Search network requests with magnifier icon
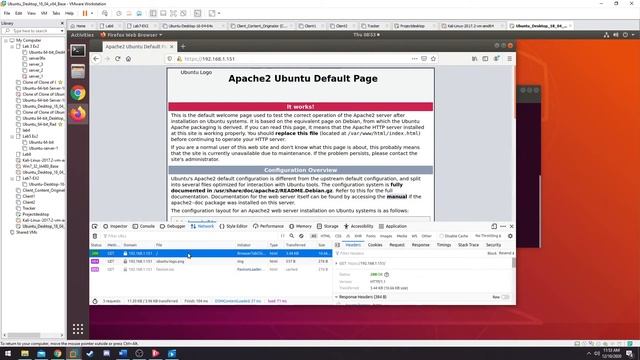Viewport: 640px width, 360px height. [292, 236]
